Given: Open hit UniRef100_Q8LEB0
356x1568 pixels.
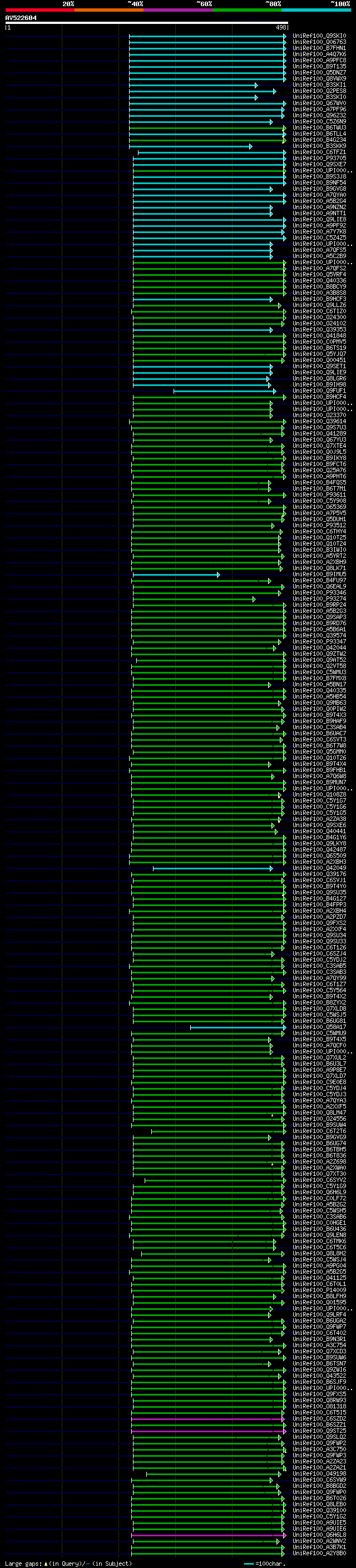Looking at the screenshot, I should (319, 1504).
